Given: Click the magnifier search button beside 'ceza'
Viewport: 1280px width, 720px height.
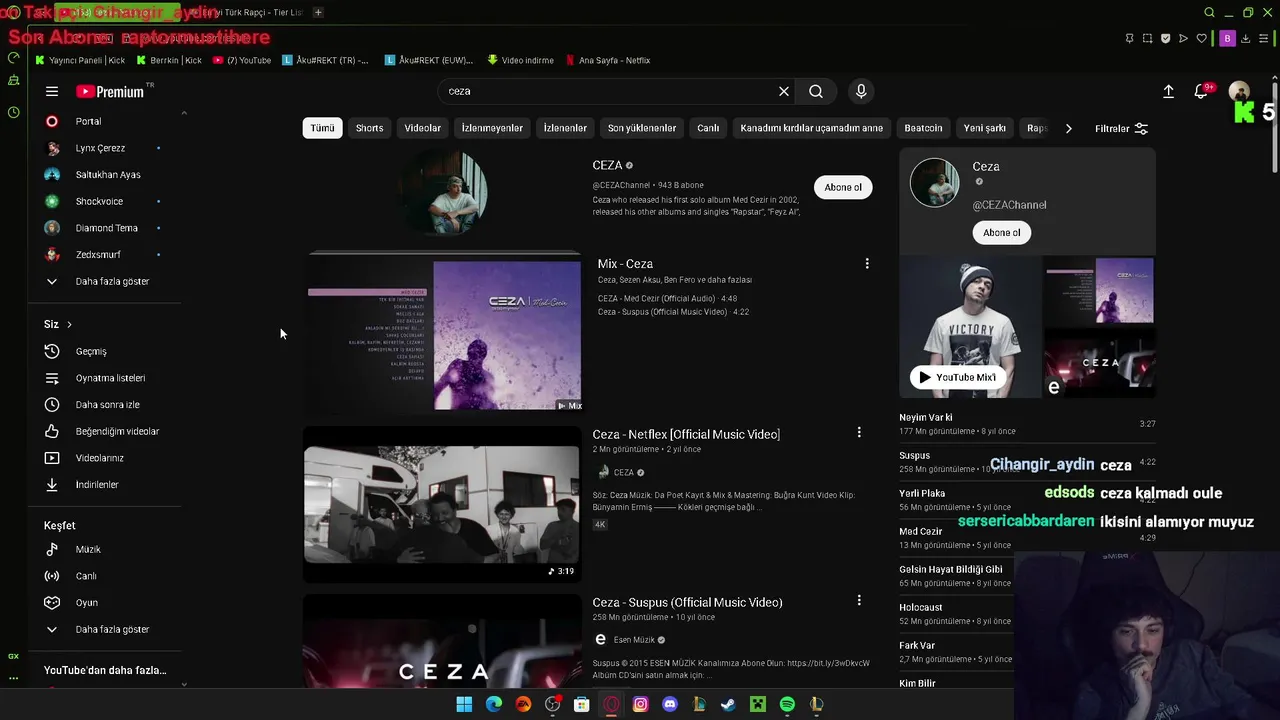Looking at the screenshot, I should click(x=816, y=91).
